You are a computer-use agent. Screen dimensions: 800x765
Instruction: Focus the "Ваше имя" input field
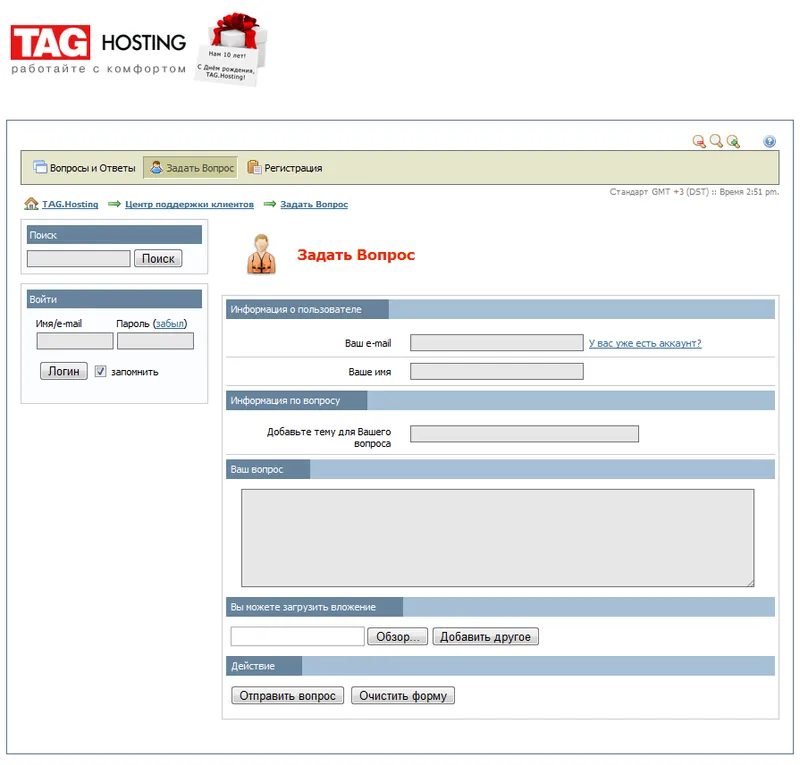(x=497, y=372)
